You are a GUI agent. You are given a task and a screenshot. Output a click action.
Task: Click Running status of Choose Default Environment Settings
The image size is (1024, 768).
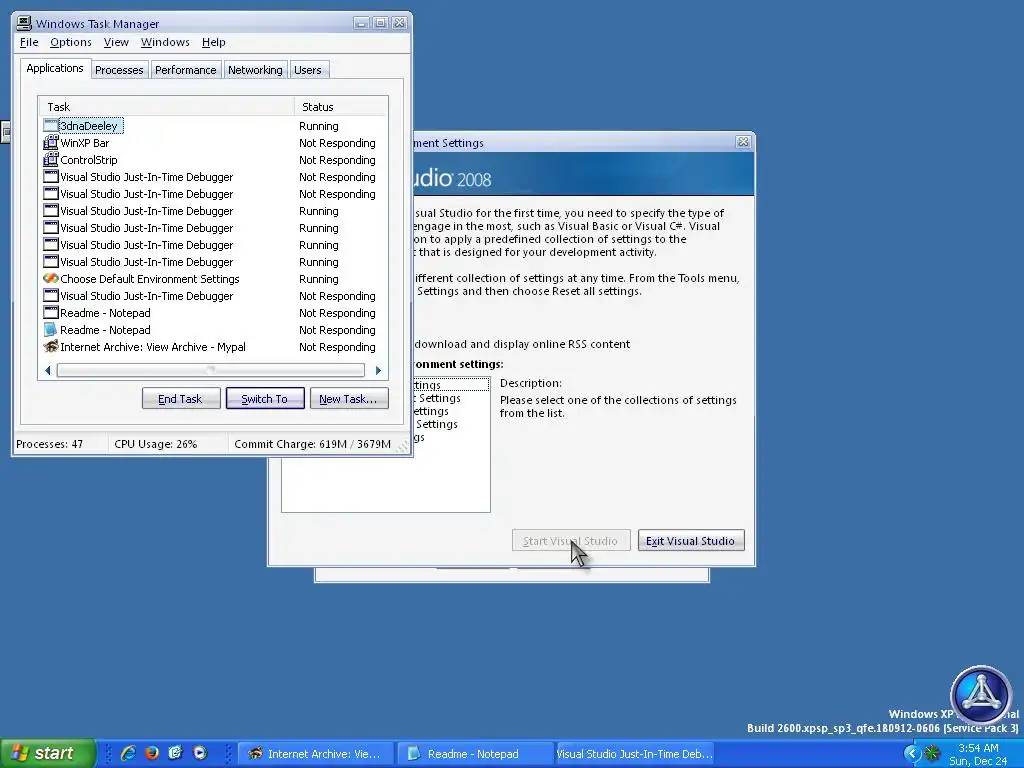coord(319,278)
